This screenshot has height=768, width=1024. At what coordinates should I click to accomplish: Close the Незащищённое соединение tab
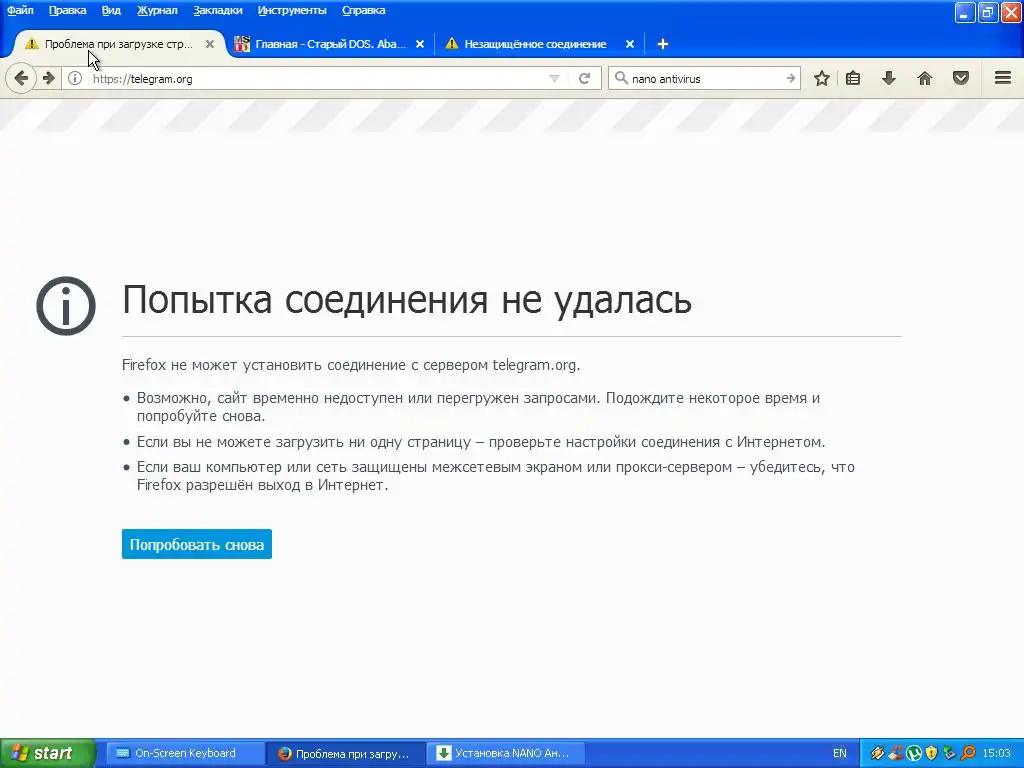[630, 44]
